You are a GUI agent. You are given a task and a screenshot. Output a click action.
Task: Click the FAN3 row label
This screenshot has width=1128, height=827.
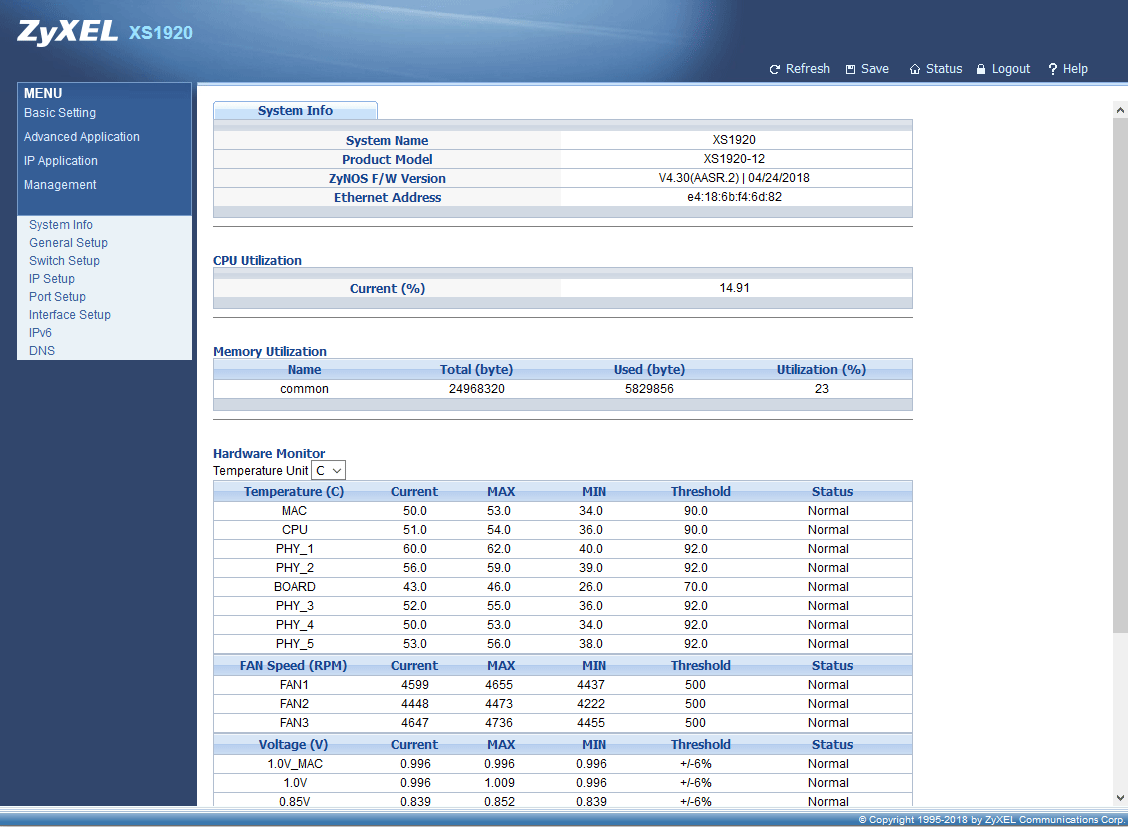[x=294, y=723]
